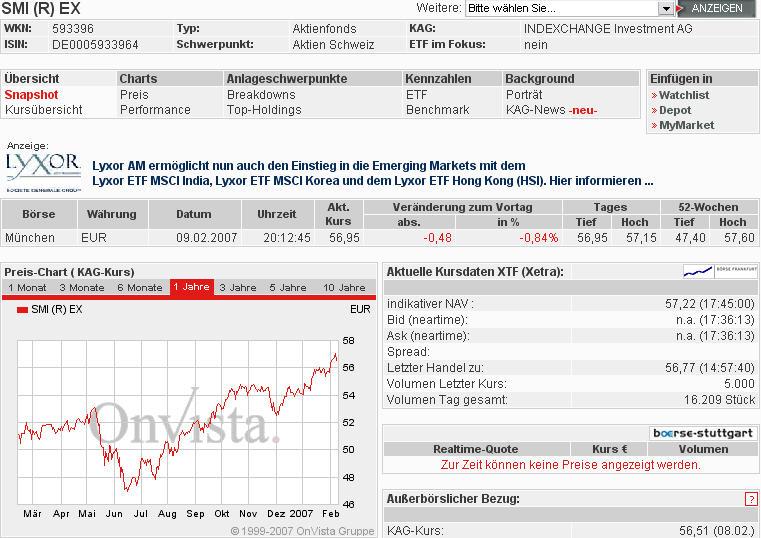
Task: Open the Snapshot overview link
Action: [31, 95]
